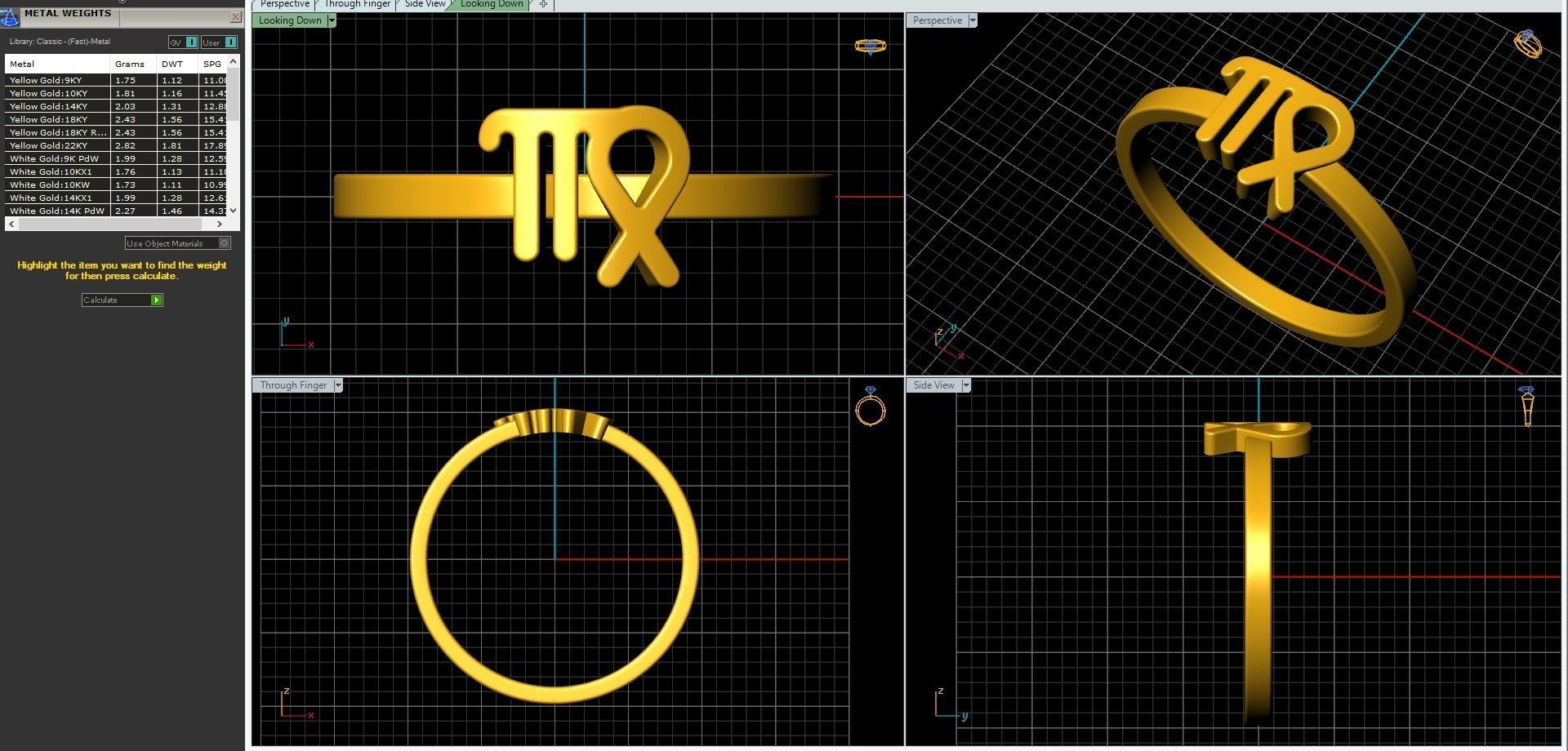
Task: Click the Metal column header
Action: (x=57, y=64)
